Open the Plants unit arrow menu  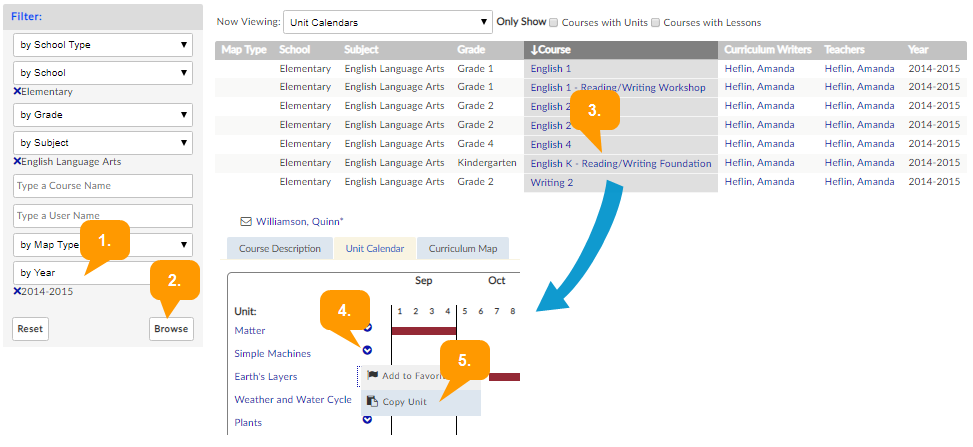point(367,419)
